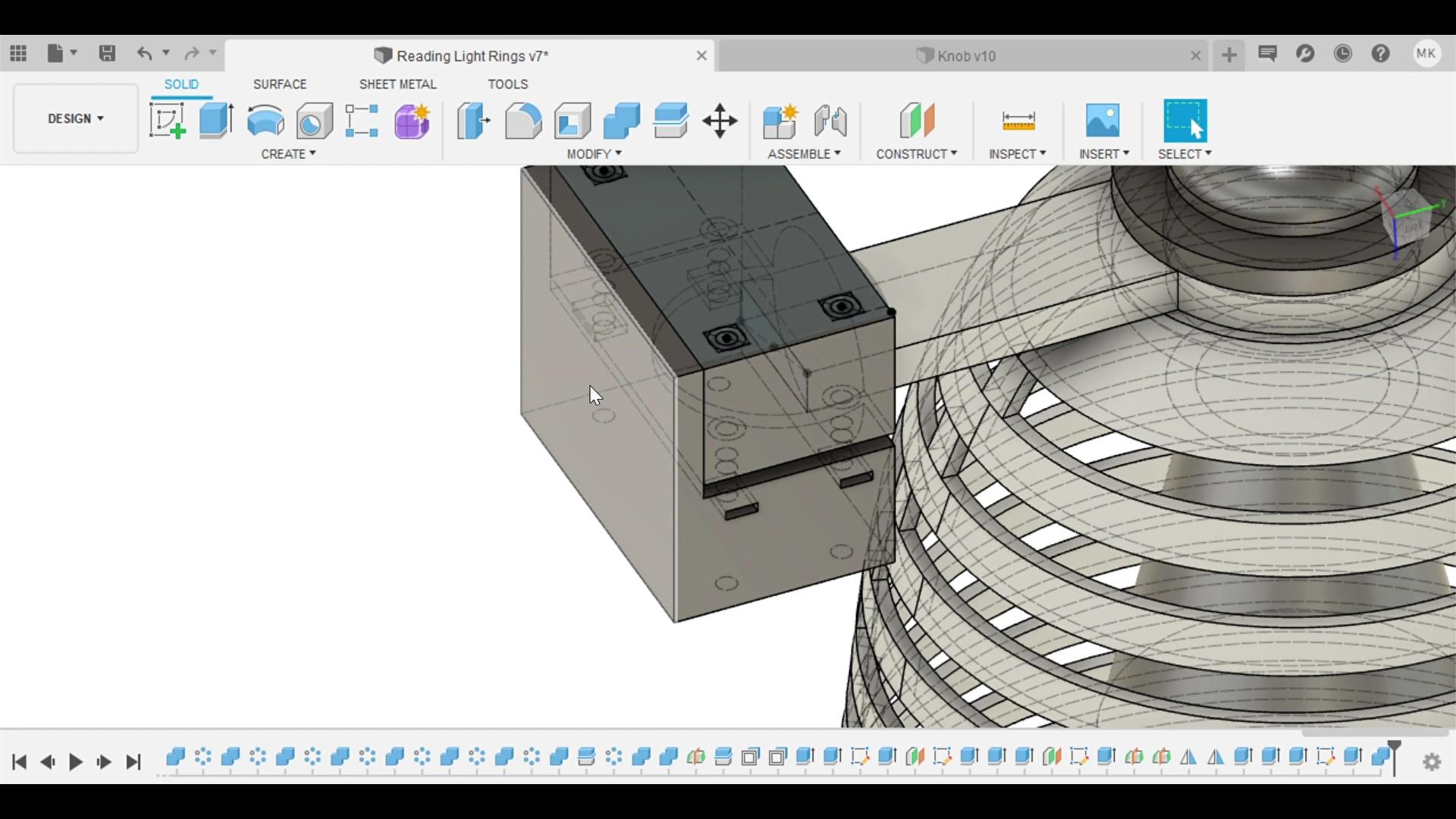Click the Save icon
Image resolution: width=1456 pixels, height=819 pixels.
[107, 53]
